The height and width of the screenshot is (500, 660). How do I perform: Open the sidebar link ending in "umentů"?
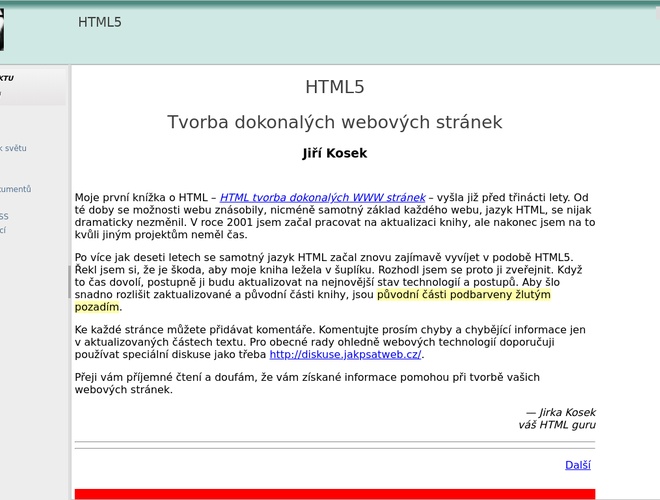15,189
